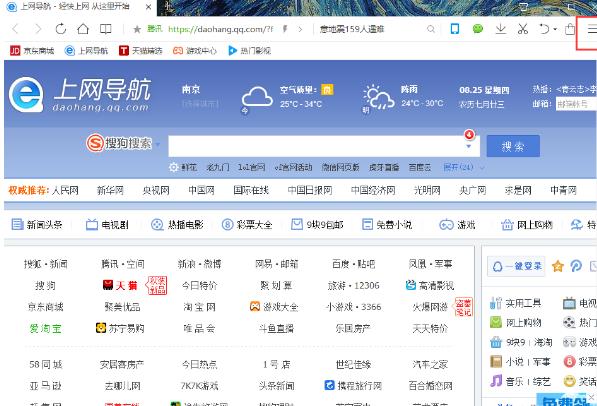Screen dimensions: 597x406
Task: Expand hot words with 展开(24)
Action: coord(464,167)
